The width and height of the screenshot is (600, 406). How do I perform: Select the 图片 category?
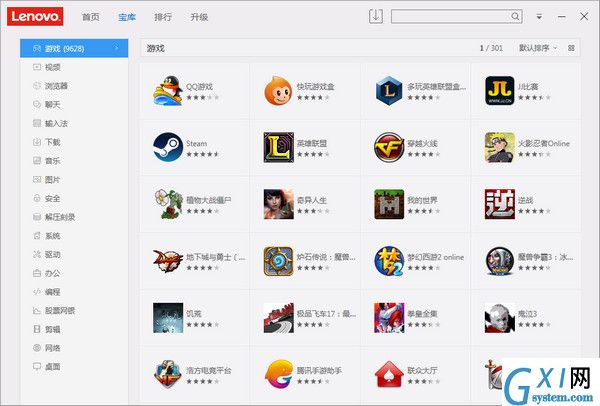click(74, 179)
